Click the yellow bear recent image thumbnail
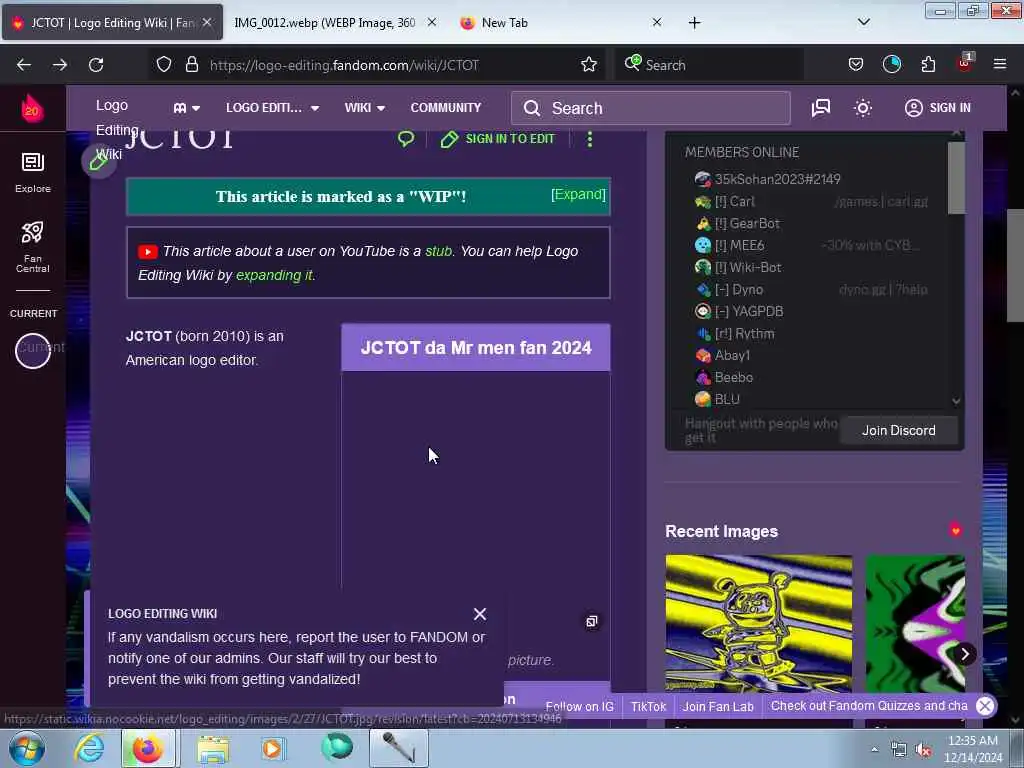 pyautogui.click(x=758, y=623)
